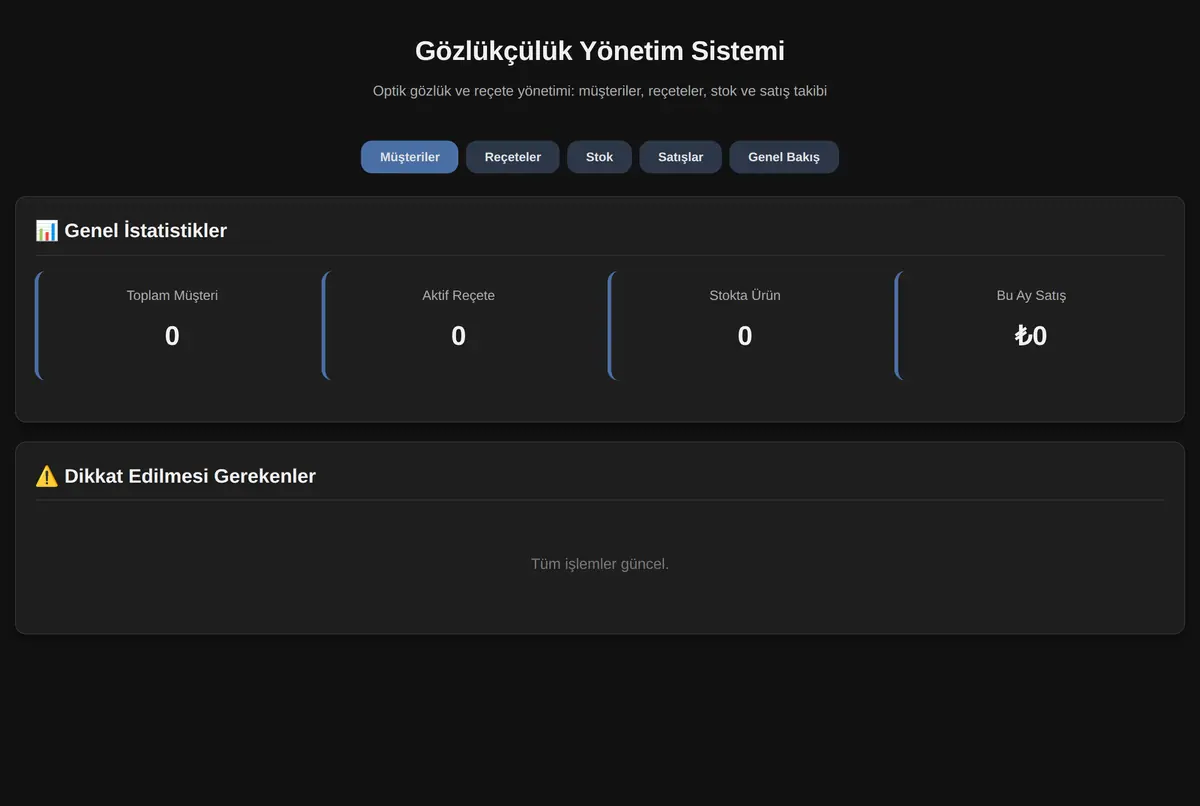Click the Gözlükçülük Yönetim Sistemi title
Screen dimensions: 1200x806
tap(600, 51)
